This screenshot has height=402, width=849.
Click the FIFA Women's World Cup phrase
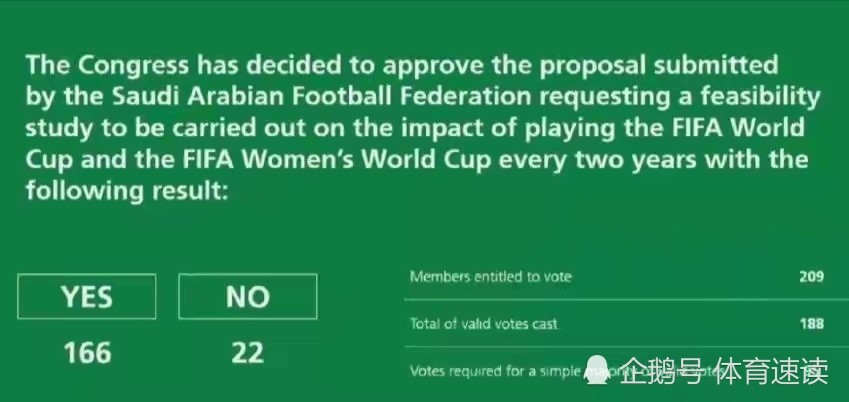(337, 159)
